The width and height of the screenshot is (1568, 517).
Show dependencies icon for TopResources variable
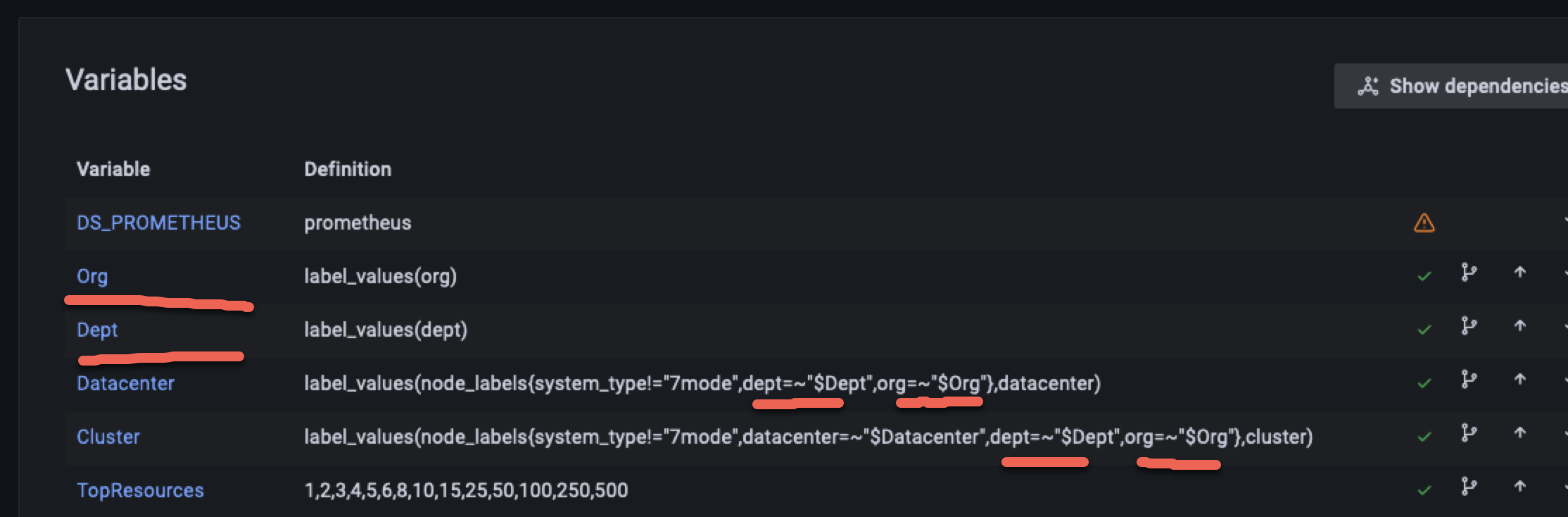(1469, 487)
